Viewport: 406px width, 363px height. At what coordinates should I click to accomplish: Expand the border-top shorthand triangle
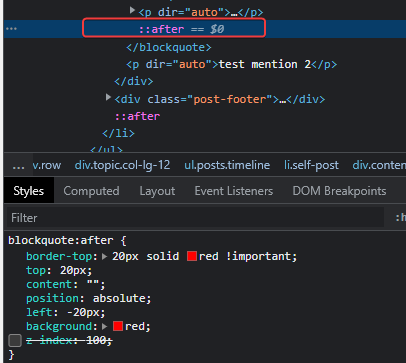105,256
